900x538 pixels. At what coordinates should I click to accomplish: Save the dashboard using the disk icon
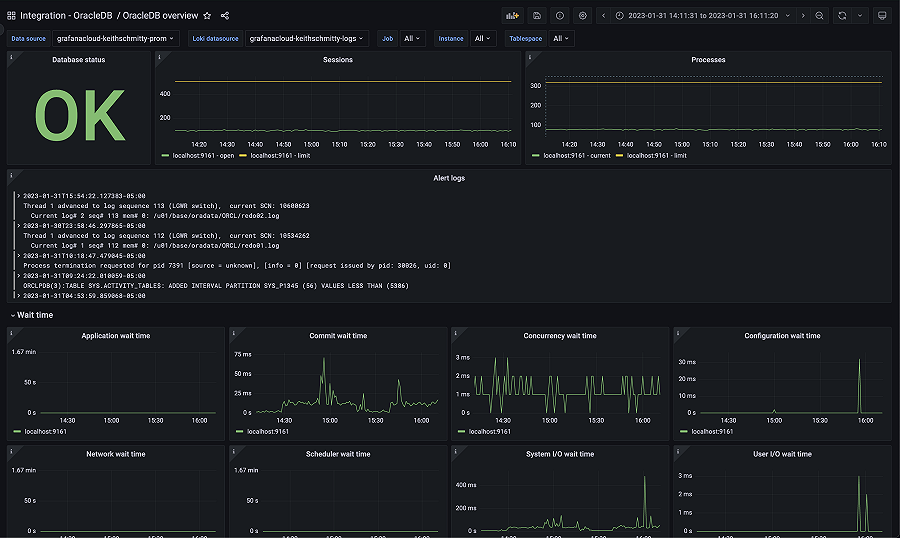click(x=537, y=16)
